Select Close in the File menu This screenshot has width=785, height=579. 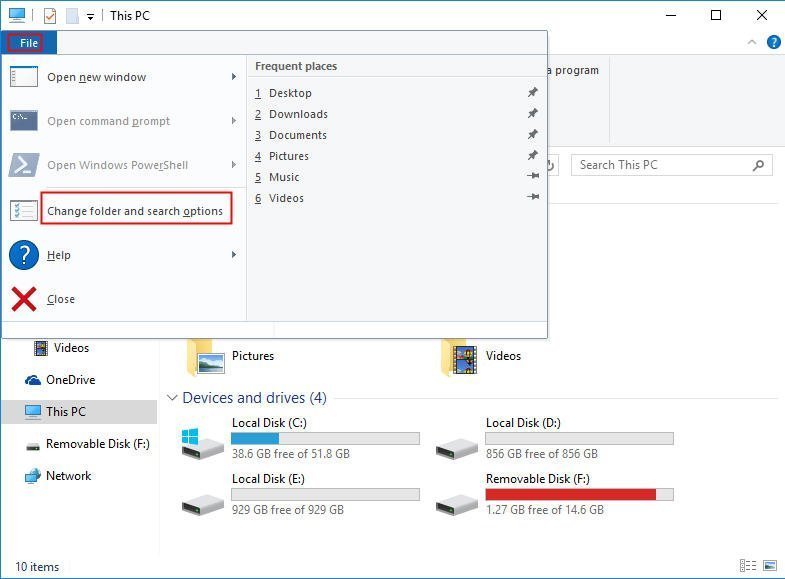tap(61, 299)
